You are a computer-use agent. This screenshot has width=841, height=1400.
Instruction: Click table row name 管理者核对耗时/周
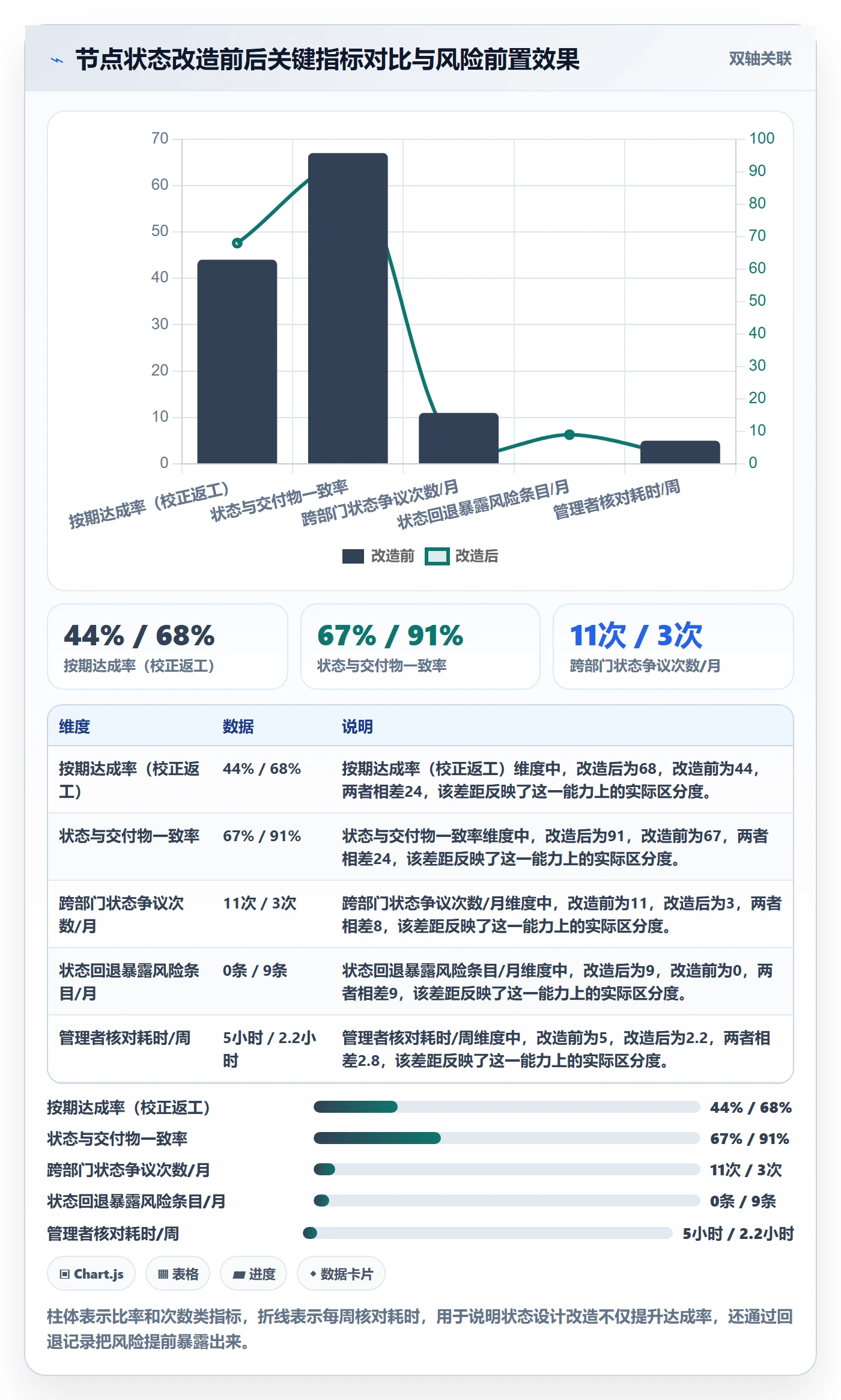click(124, 1038)
